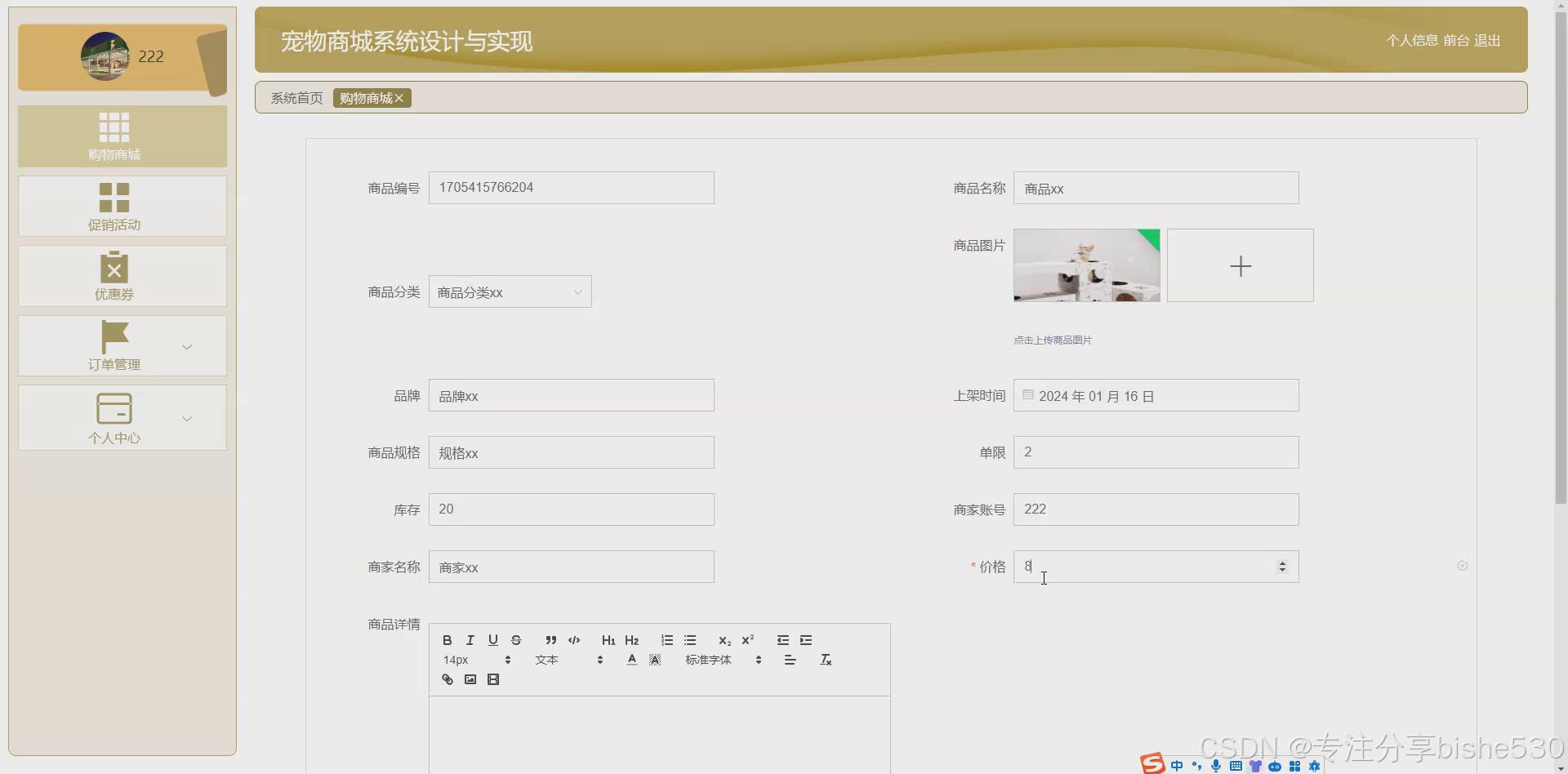Add another product image with plus box

[1241, 265]
